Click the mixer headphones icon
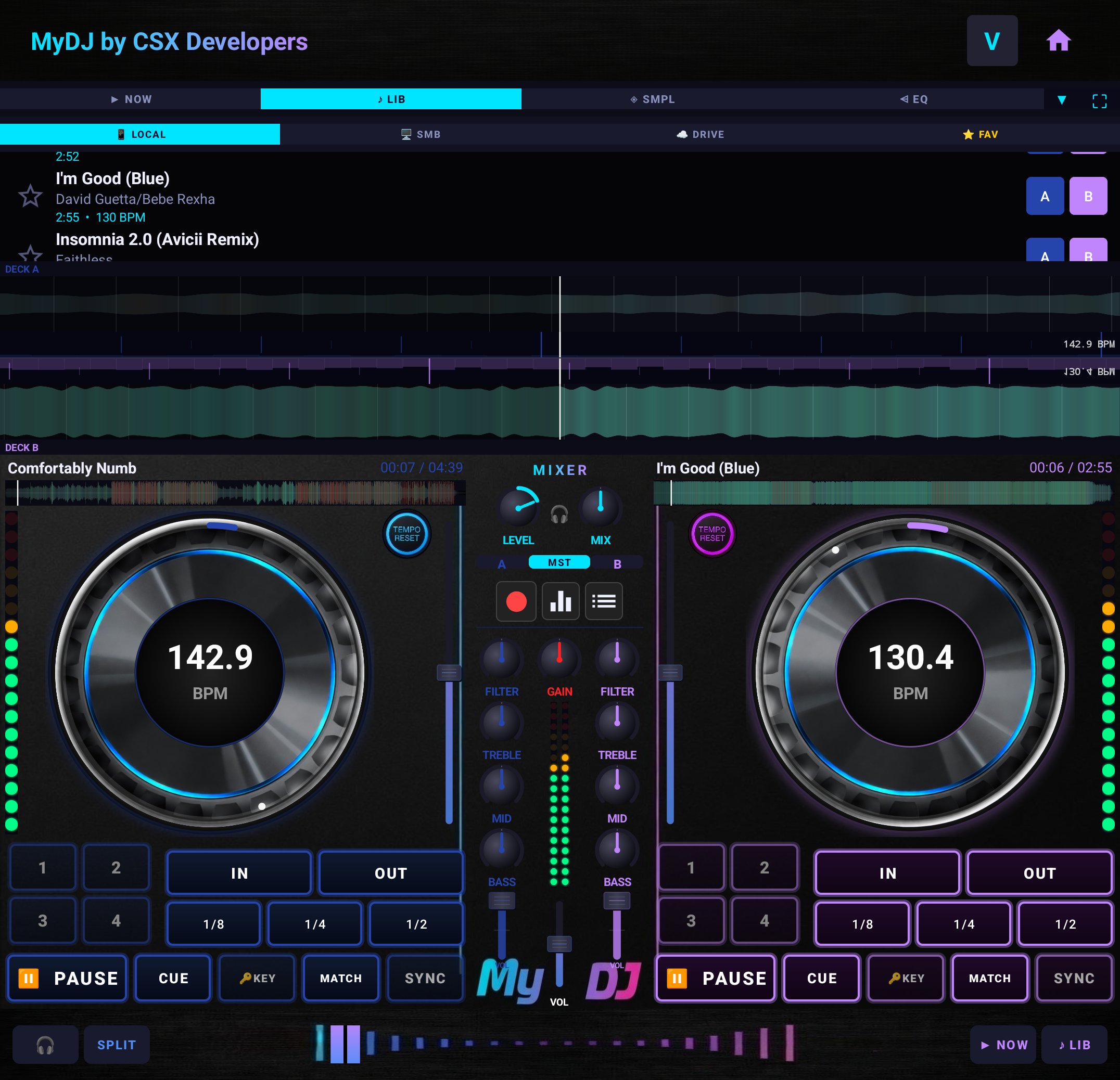1120x1080 pixels. 559,515
